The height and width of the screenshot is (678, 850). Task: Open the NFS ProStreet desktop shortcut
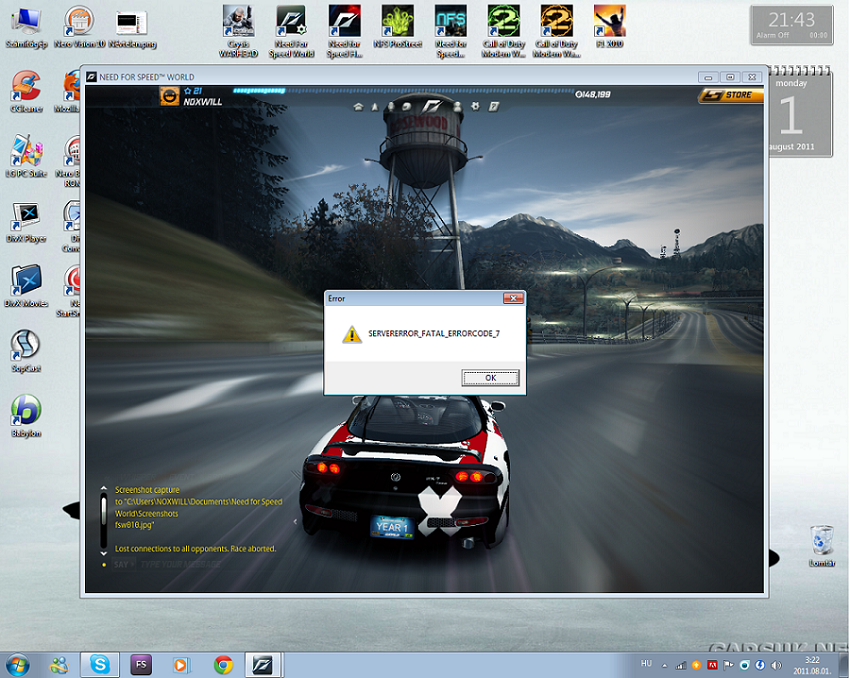(398, 27)
